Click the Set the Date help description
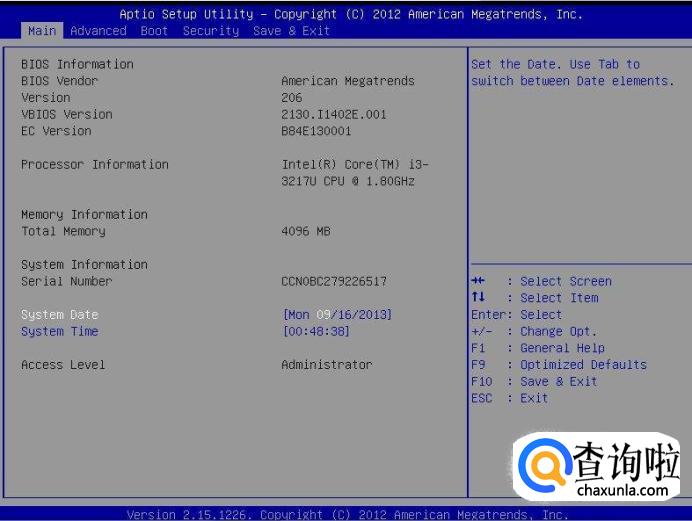692x521 pixels. (x=573, y=73)
